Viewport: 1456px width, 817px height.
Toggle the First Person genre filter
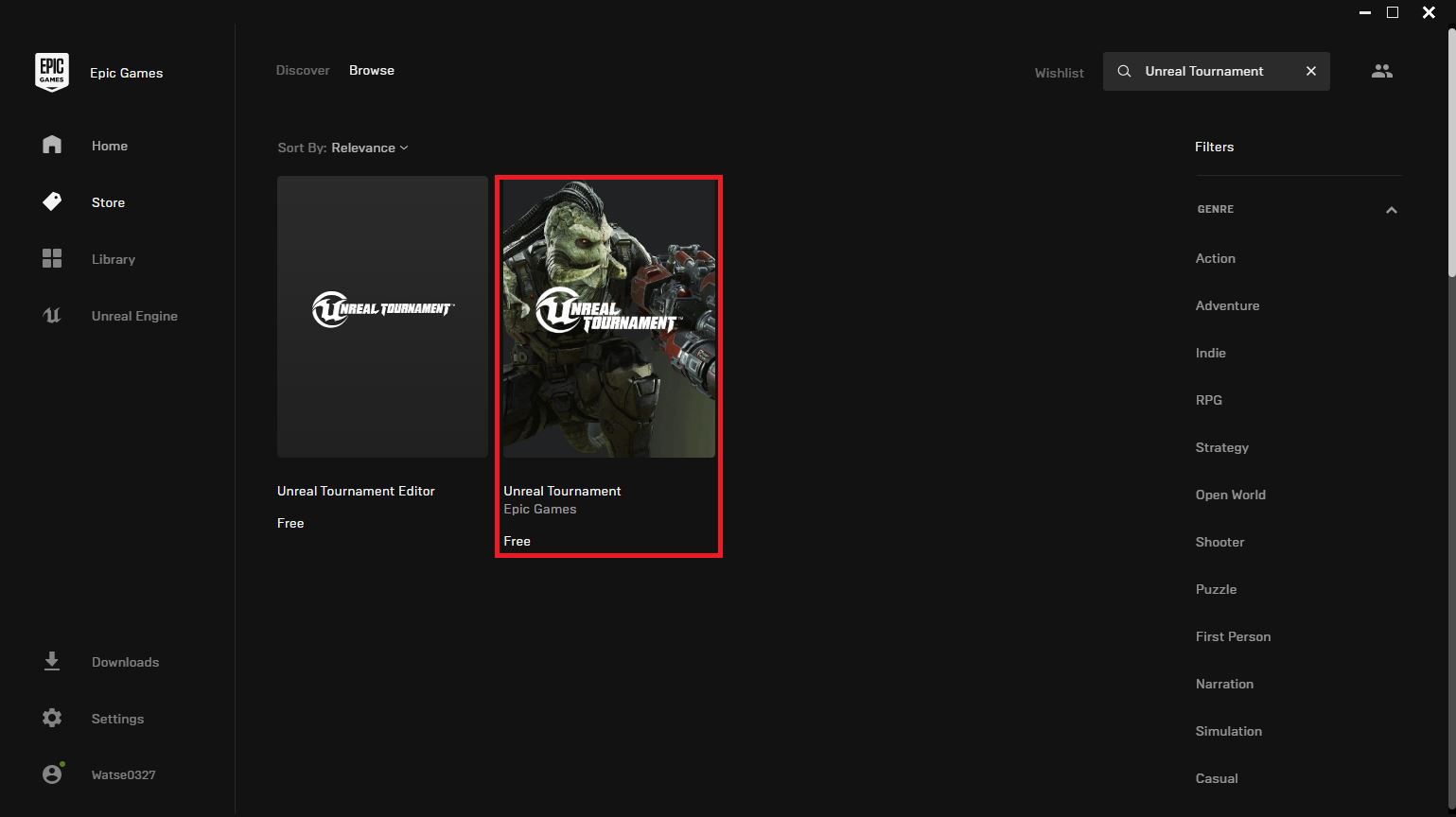click(x=1233, y=636)
